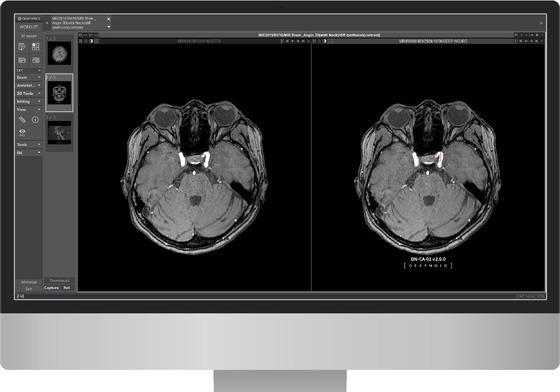Image resolution: width=560 pixels, height=392 pixels.
Task: Click the Exit button
Action: 29,288
